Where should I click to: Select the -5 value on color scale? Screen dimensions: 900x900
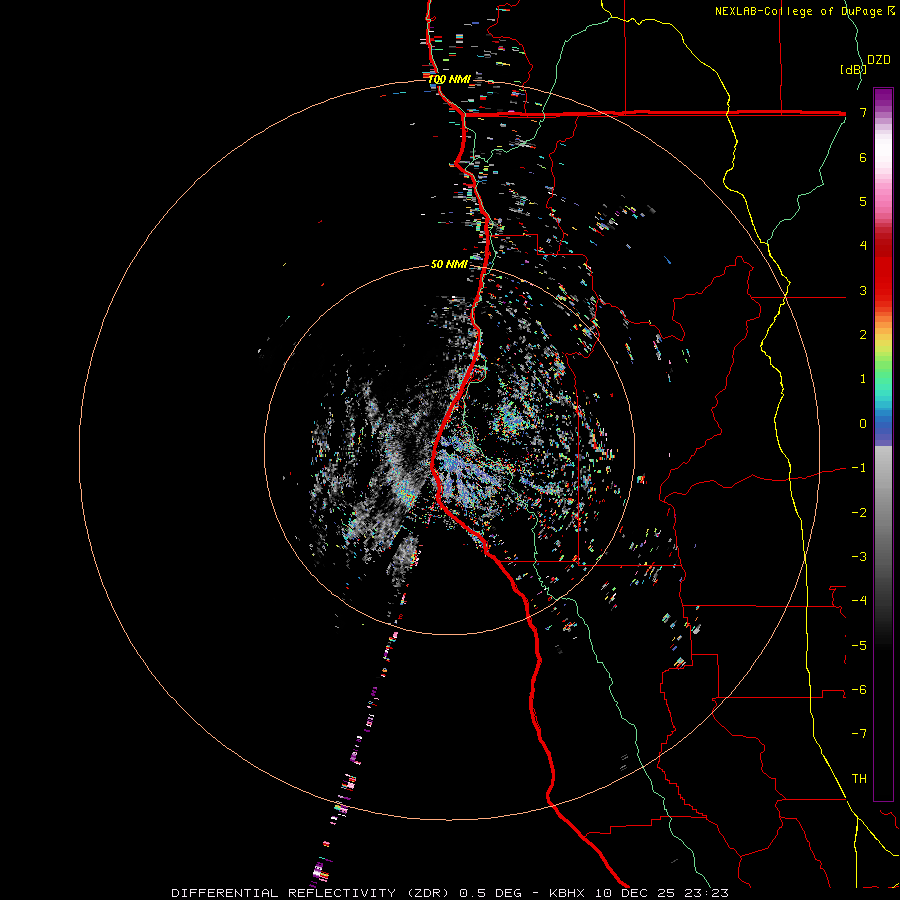pyautogui.click(x=859, y=646)
